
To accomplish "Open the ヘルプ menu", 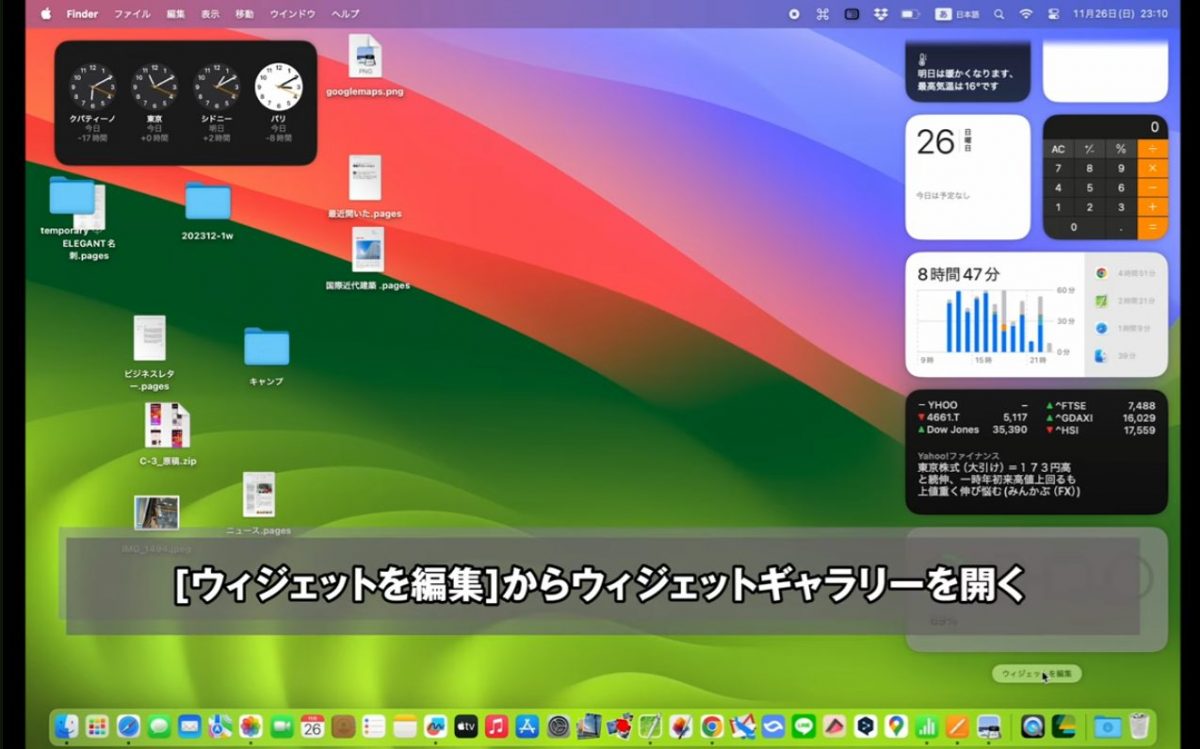I will pyautogui.click(x=345, y=14).
